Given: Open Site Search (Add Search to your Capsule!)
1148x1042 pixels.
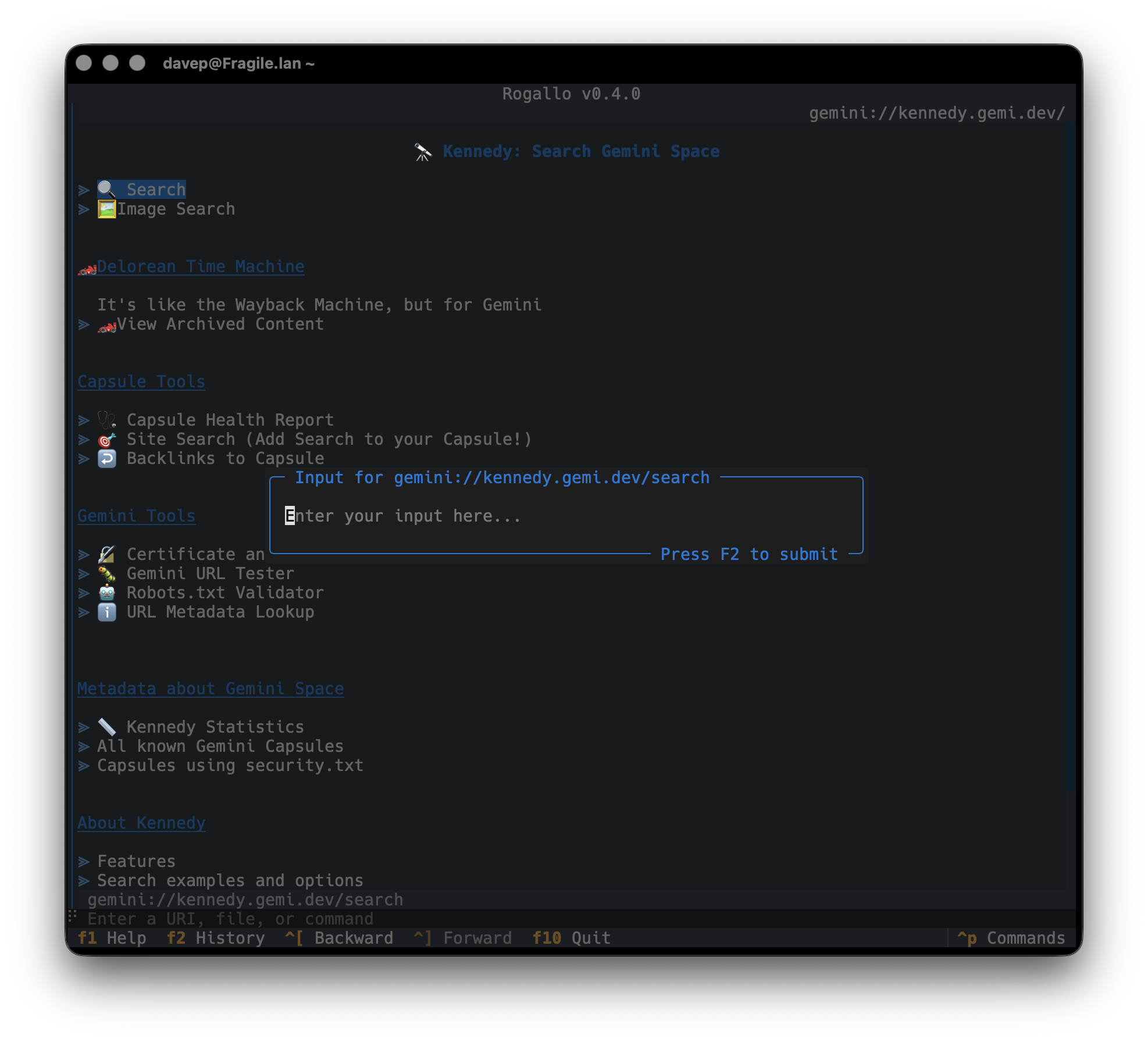Looking at the screenshot, I should (315, 439).
